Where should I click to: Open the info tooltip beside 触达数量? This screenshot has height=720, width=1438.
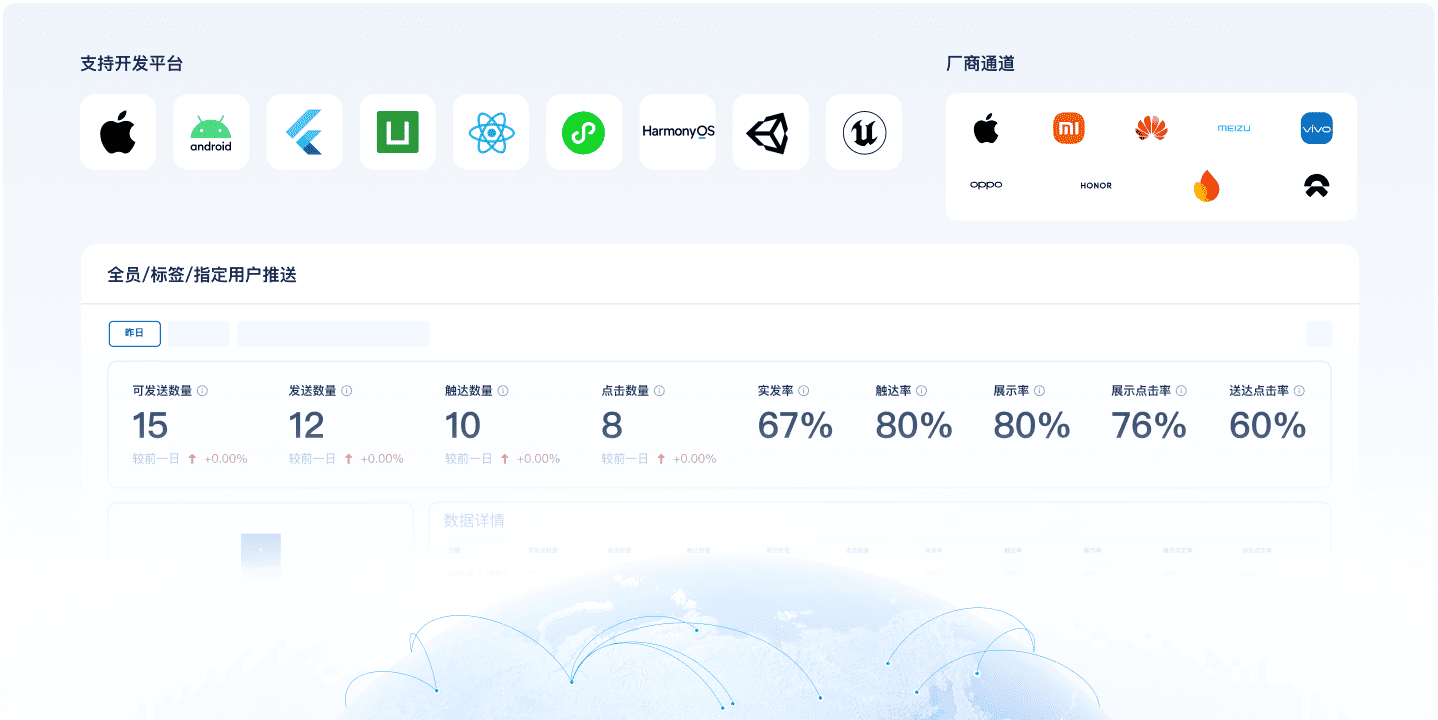point(503,391)
